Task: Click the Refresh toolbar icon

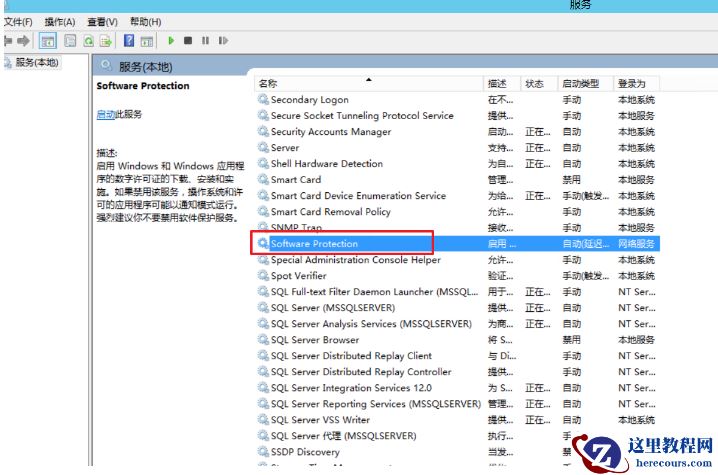Action: (88, 41)
